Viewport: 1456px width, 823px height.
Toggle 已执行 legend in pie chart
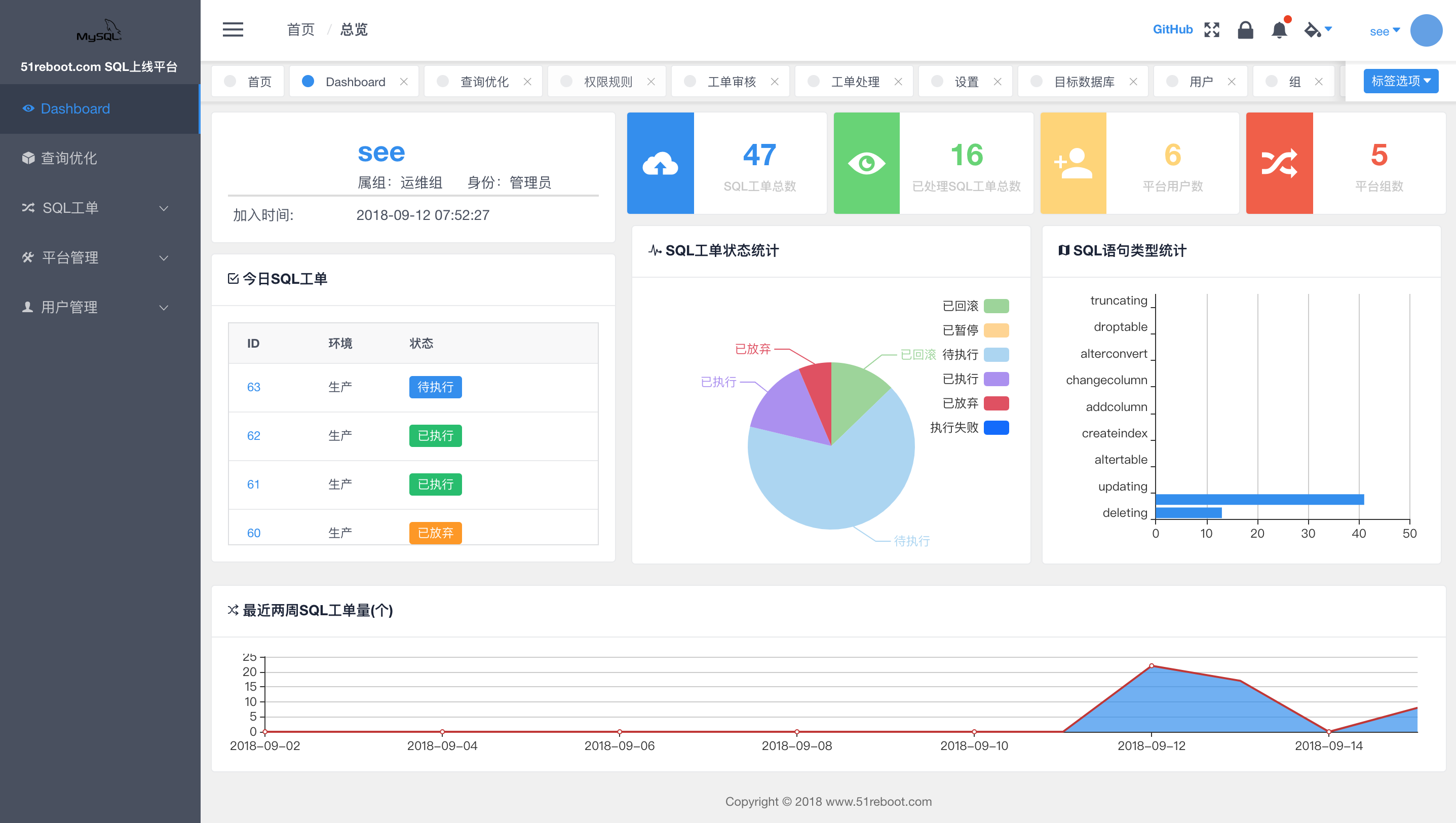point(976,379)
